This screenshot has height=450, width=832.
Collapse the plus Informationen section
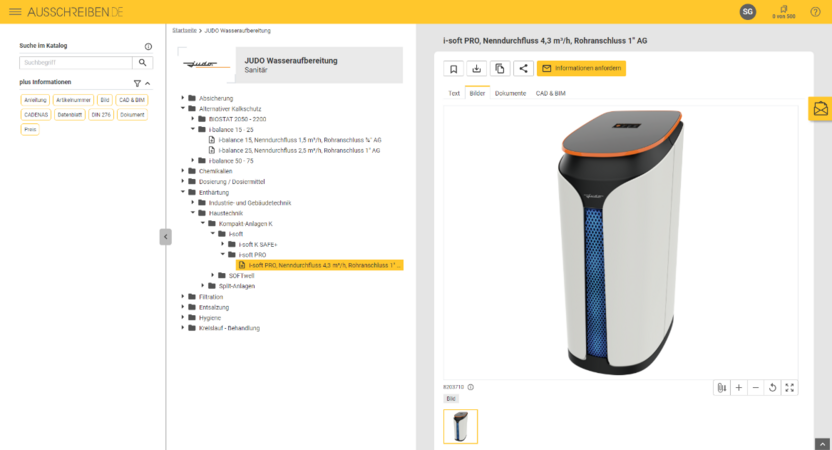point(148,83)
